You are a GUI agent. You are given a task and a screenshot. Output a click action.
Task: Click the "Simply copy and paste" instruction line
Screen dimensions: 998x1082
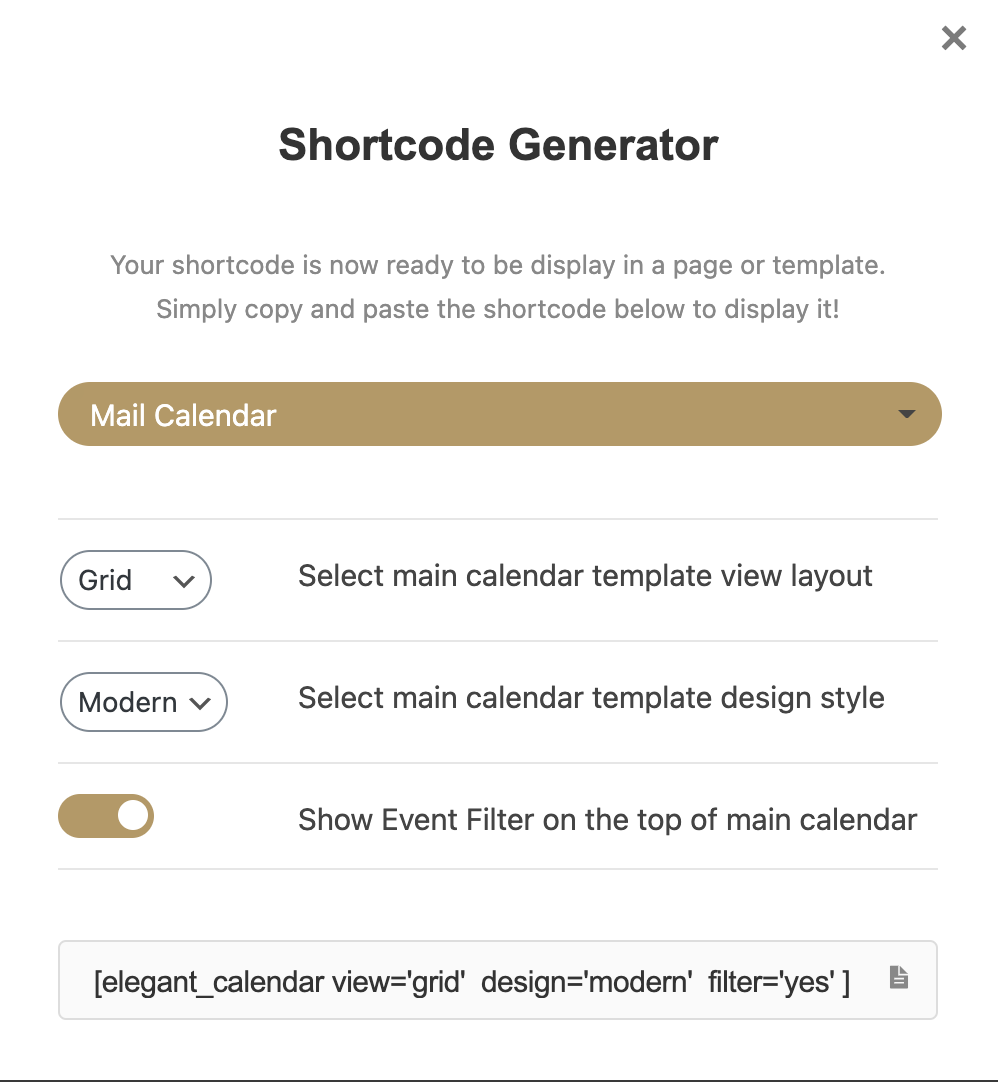(x=498, y=309)
